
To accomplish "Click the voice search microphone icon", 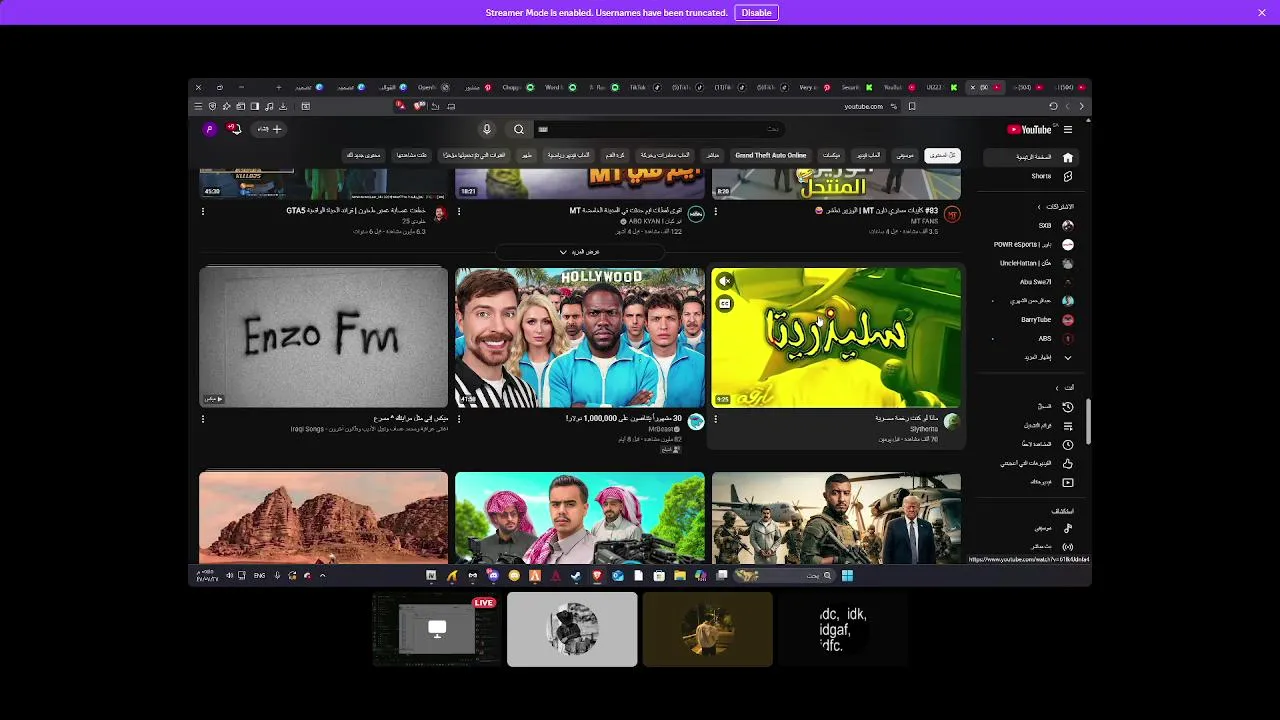I will point(487,129).
